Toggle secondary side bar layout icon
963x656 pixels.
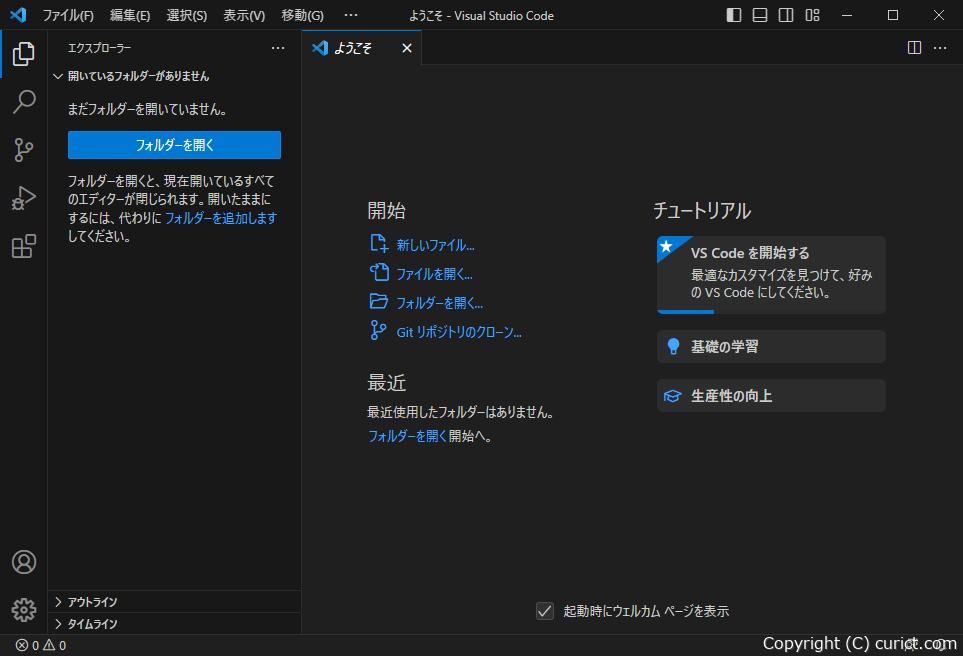pyautogui.click(x=786, y=15)
